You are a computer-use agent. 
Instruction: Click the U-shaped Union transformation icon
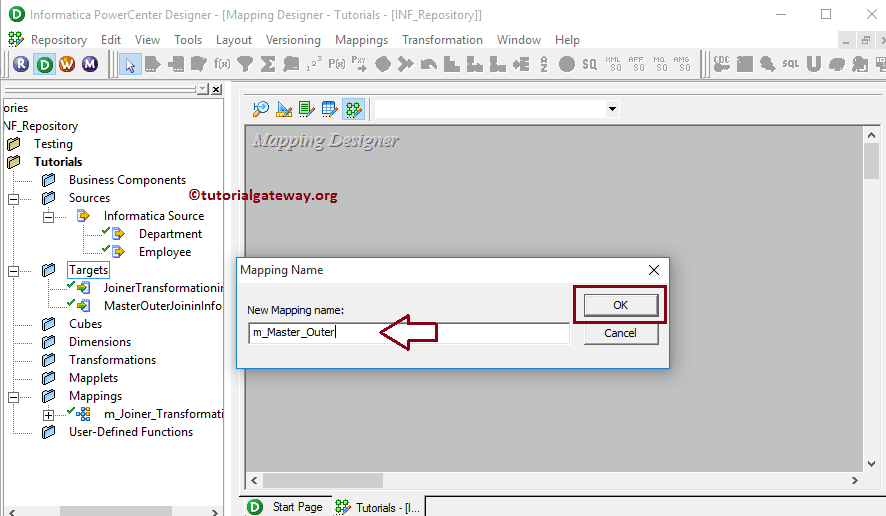pos(814,64)
